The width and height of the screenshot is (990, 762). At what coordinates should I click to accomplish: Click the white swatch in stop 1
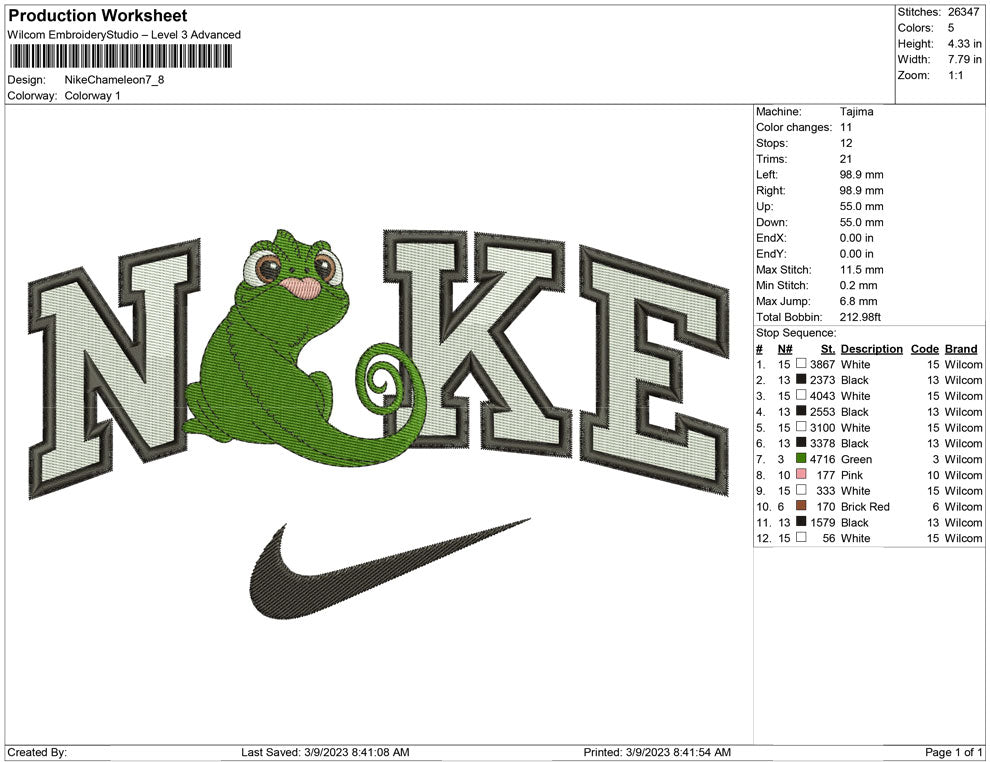801,364
